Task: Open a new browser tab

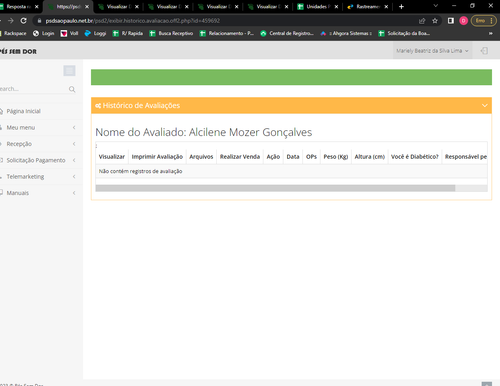Action: tap(401, 7)
